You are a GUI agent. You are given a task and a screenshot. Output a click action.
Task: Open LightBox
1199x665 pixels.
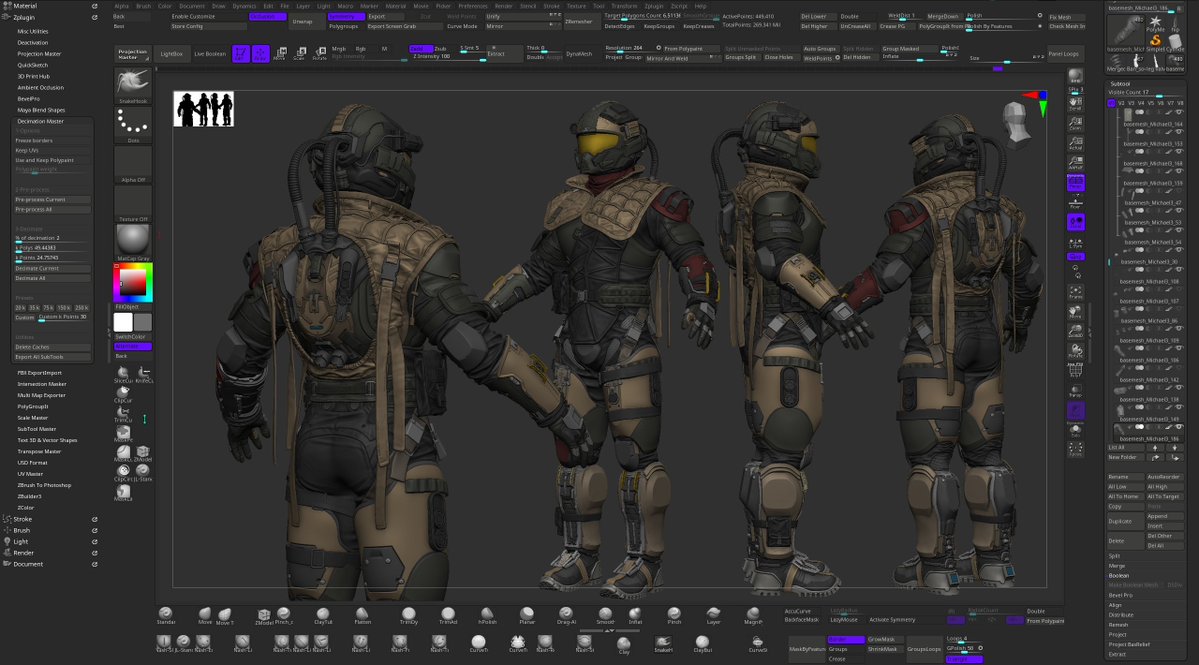(x=171, y=54)
